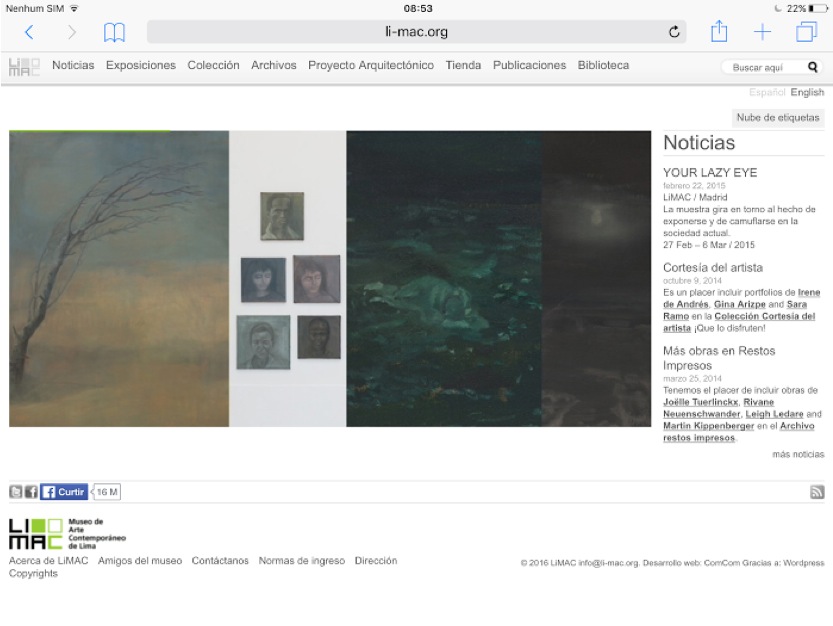
Task: Open Copyrights footer link
Action: pyautogui.click(x=33, y=573)
